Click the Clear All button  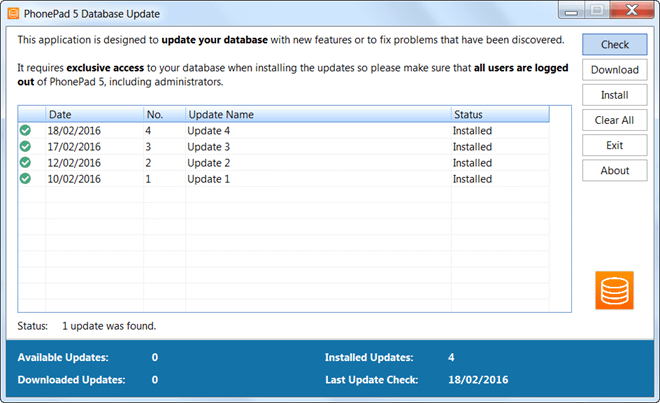(615, 120)
